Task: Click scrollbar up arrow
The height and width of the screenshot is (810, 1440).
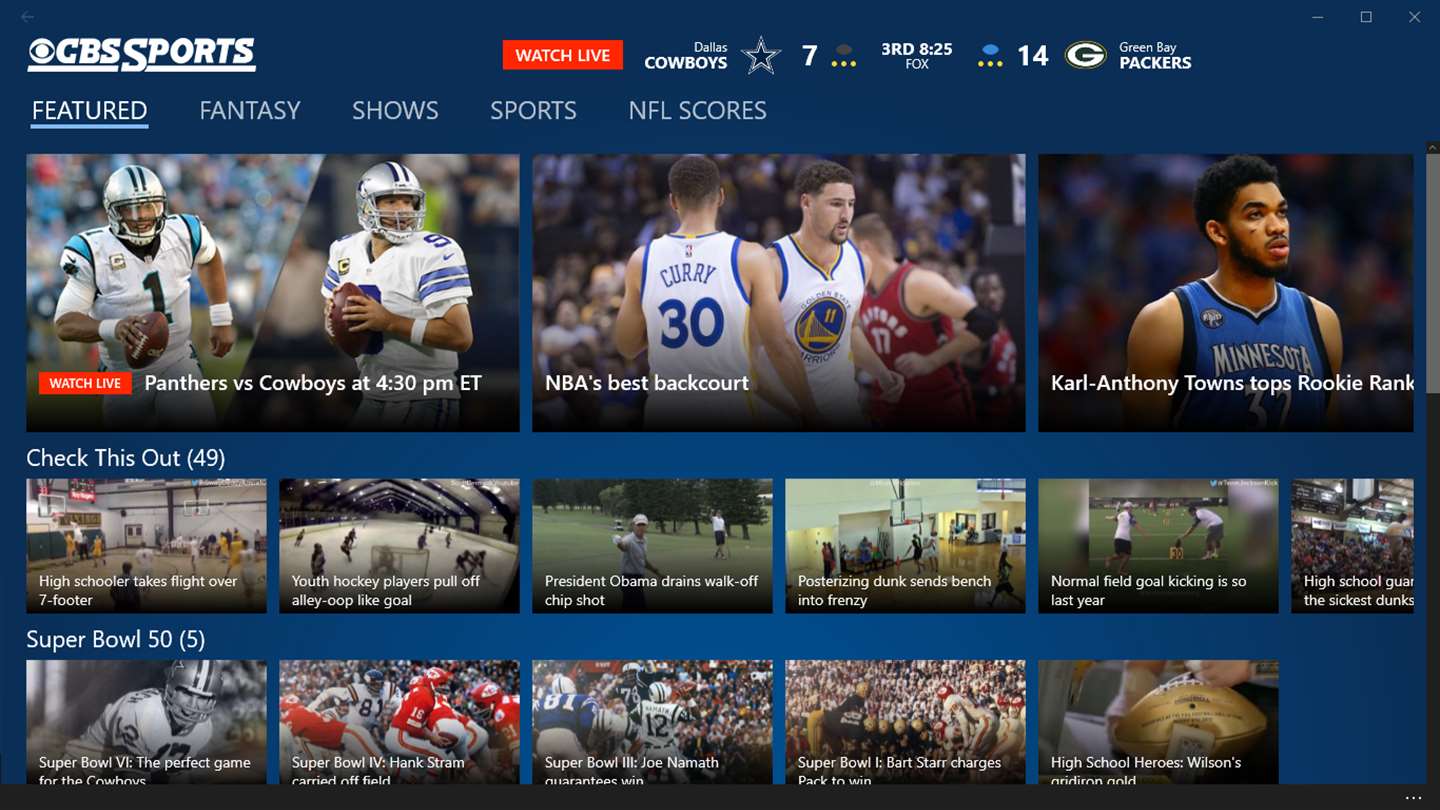Action: pyautogui.click(x=1432, y=147)
